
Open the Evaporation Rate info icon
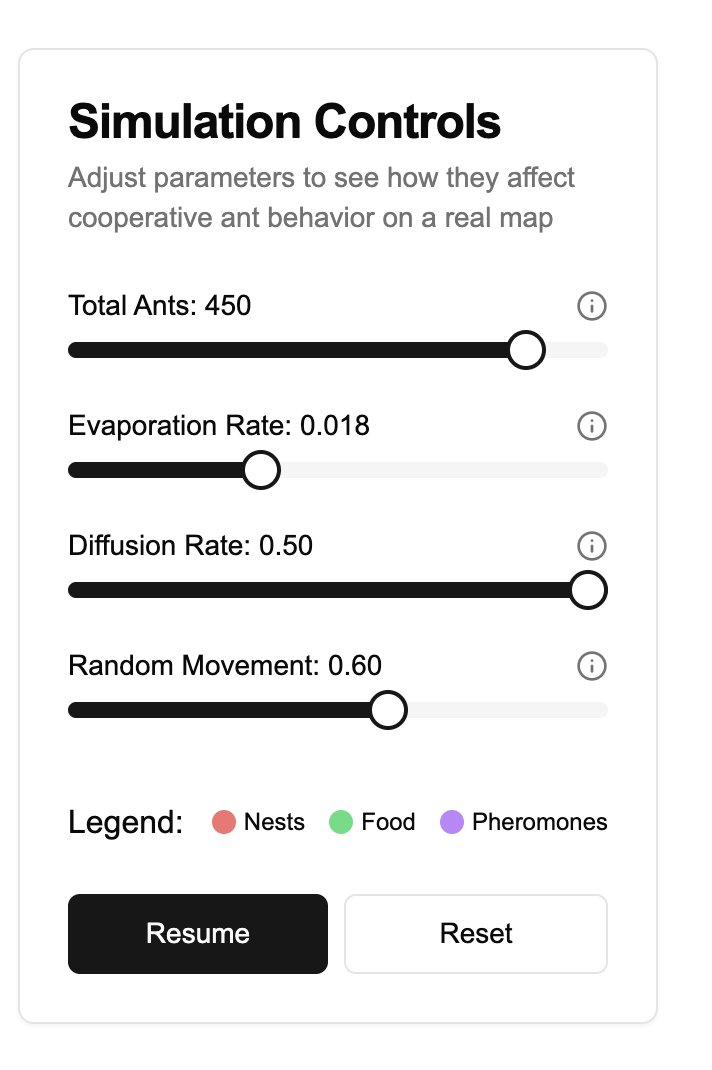[x=591, y=426]
